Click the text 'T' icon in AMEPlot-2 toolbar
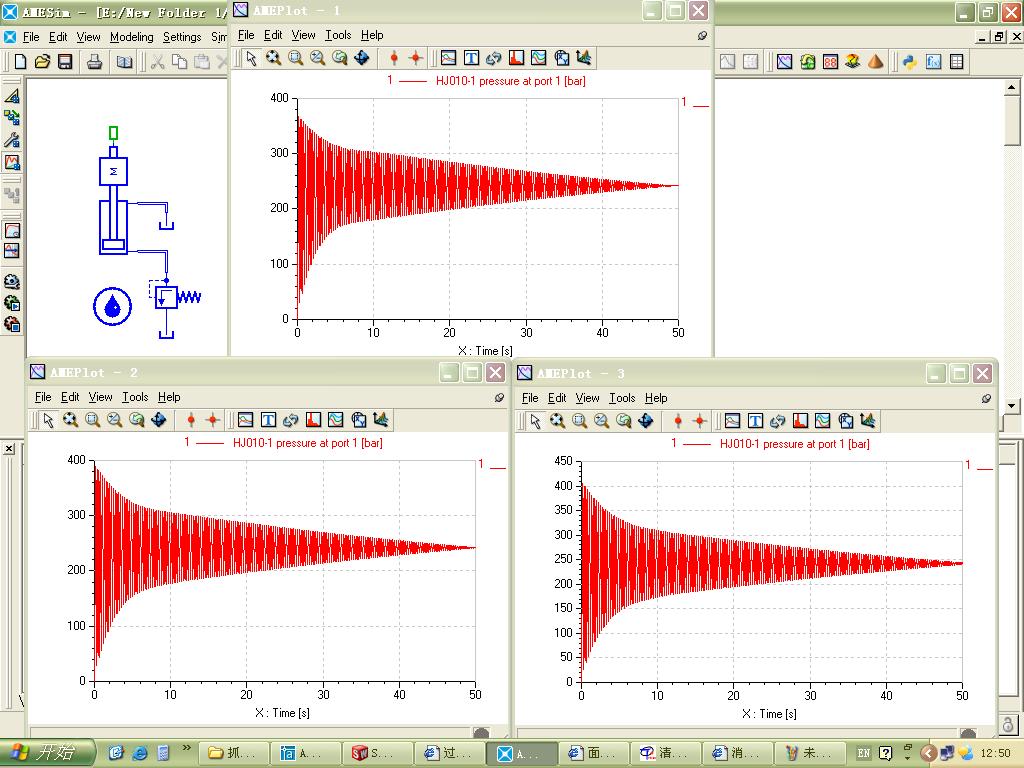The height and width of the screenshot is (768, 1024). coord(268,420)
